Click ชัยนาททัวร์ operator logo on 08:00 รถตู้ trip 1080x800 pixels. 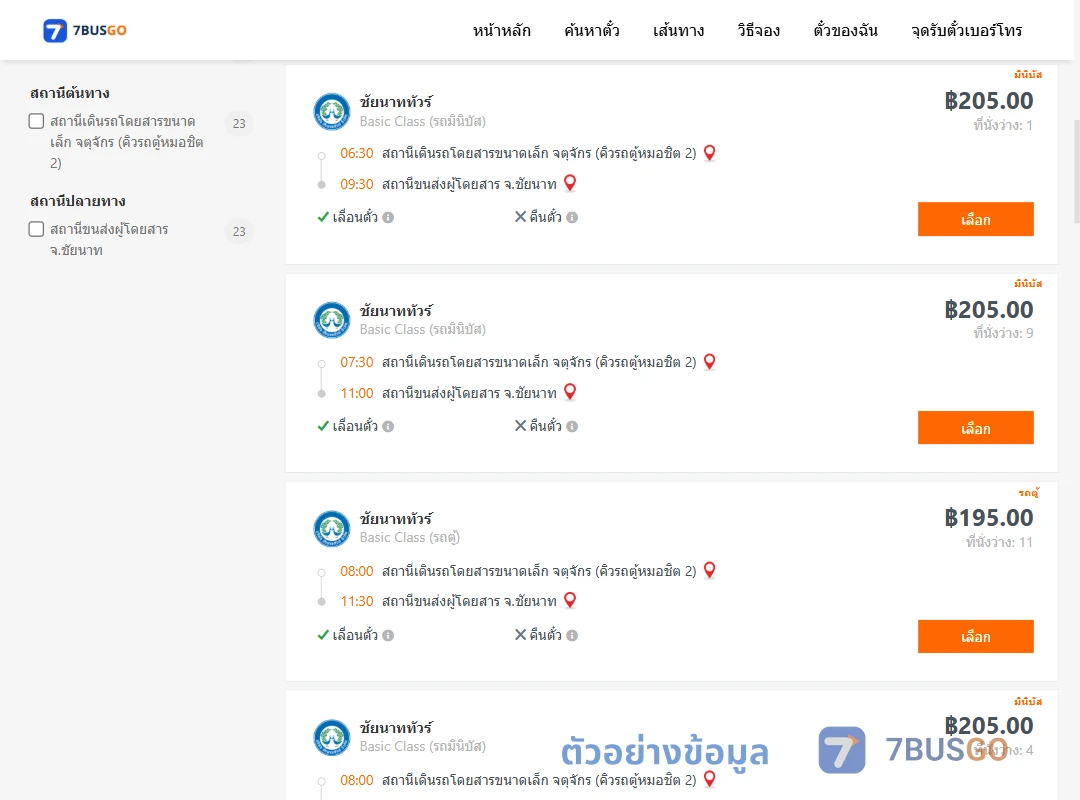pos(332,529)
